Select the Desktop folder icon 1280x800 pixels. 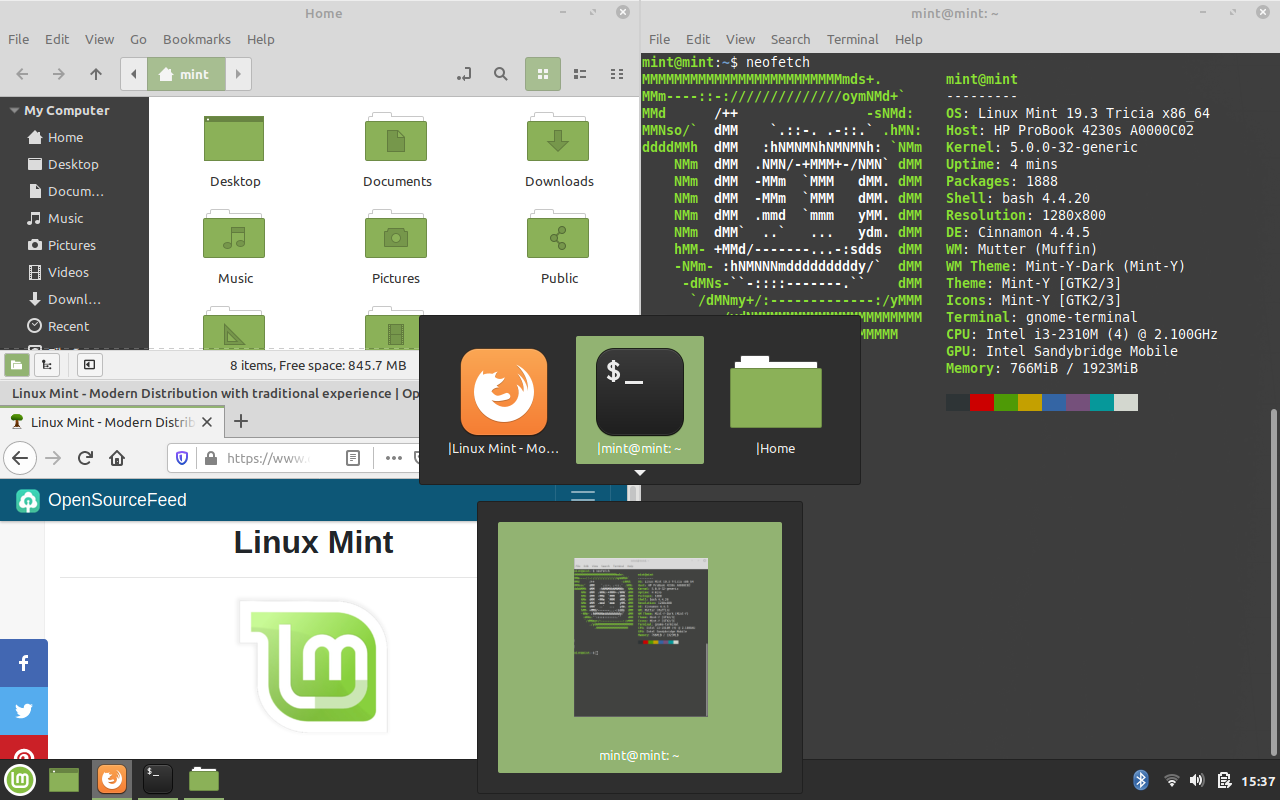coord(234,139)
